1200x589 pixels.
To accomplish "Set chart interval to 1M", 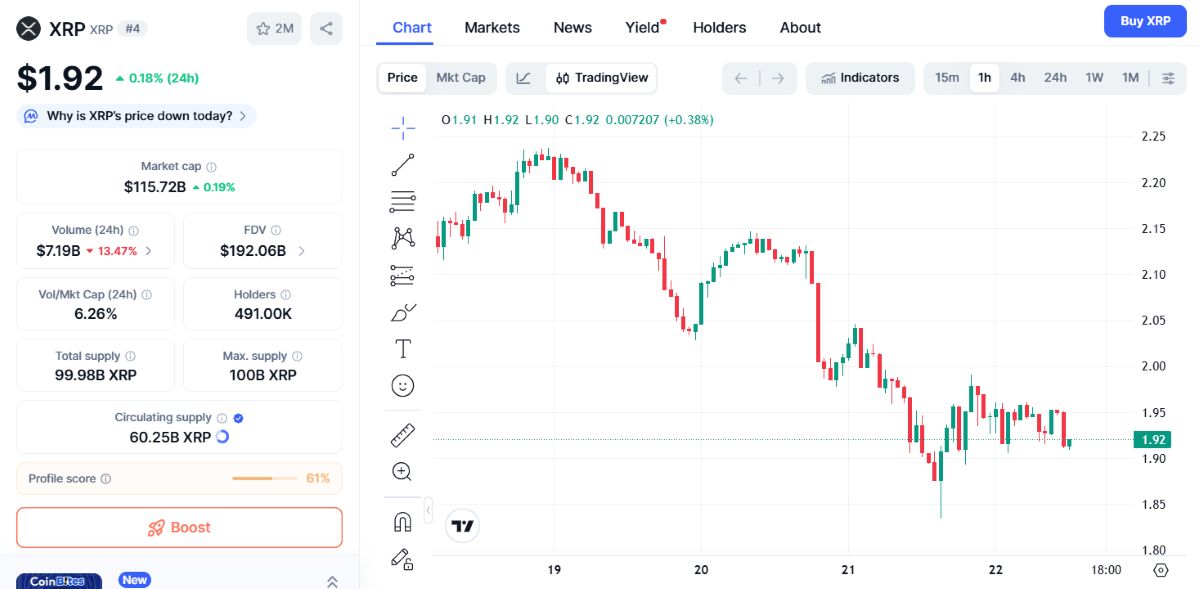I will coord(1130,78).
